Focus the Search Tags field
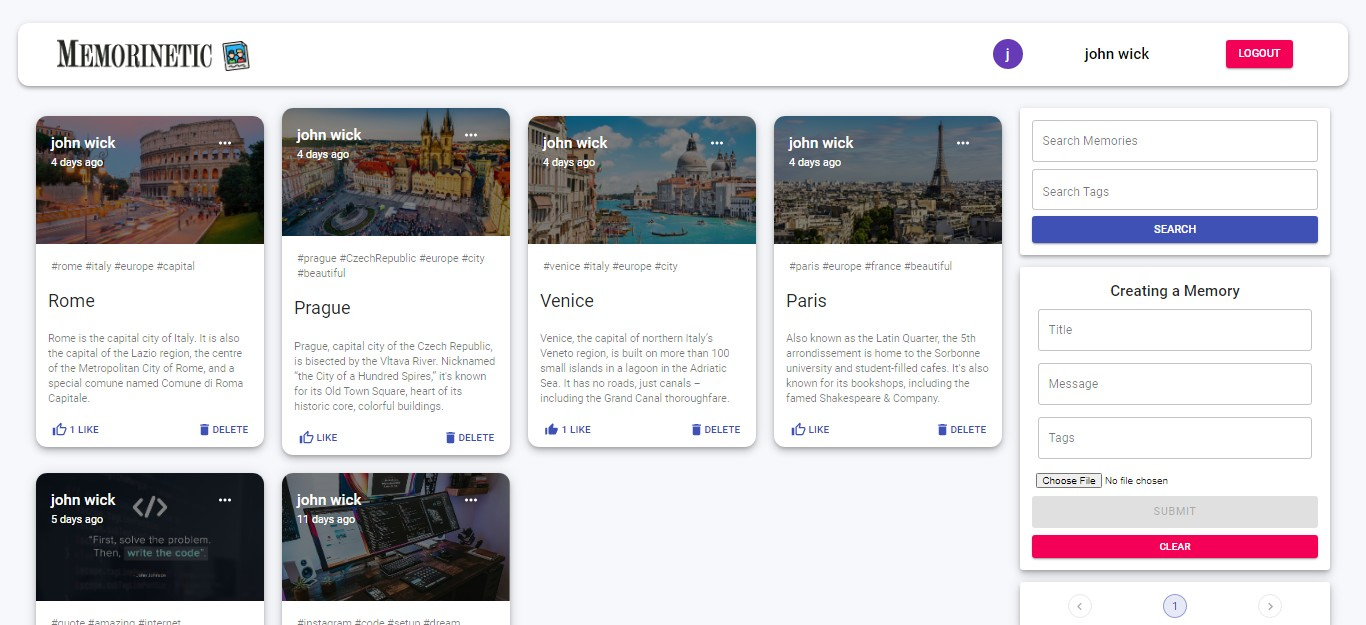1366x625 pixels. 1175,190
